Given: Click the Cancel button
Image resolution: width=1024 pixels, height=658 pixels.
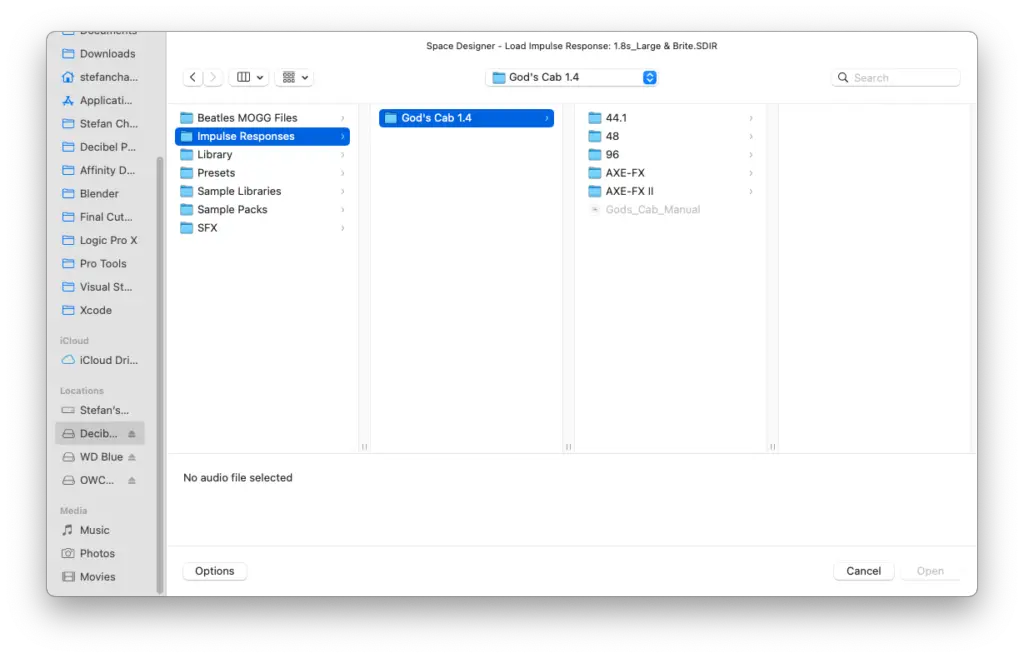Looking at the screenshot, I should pos(863,571).
